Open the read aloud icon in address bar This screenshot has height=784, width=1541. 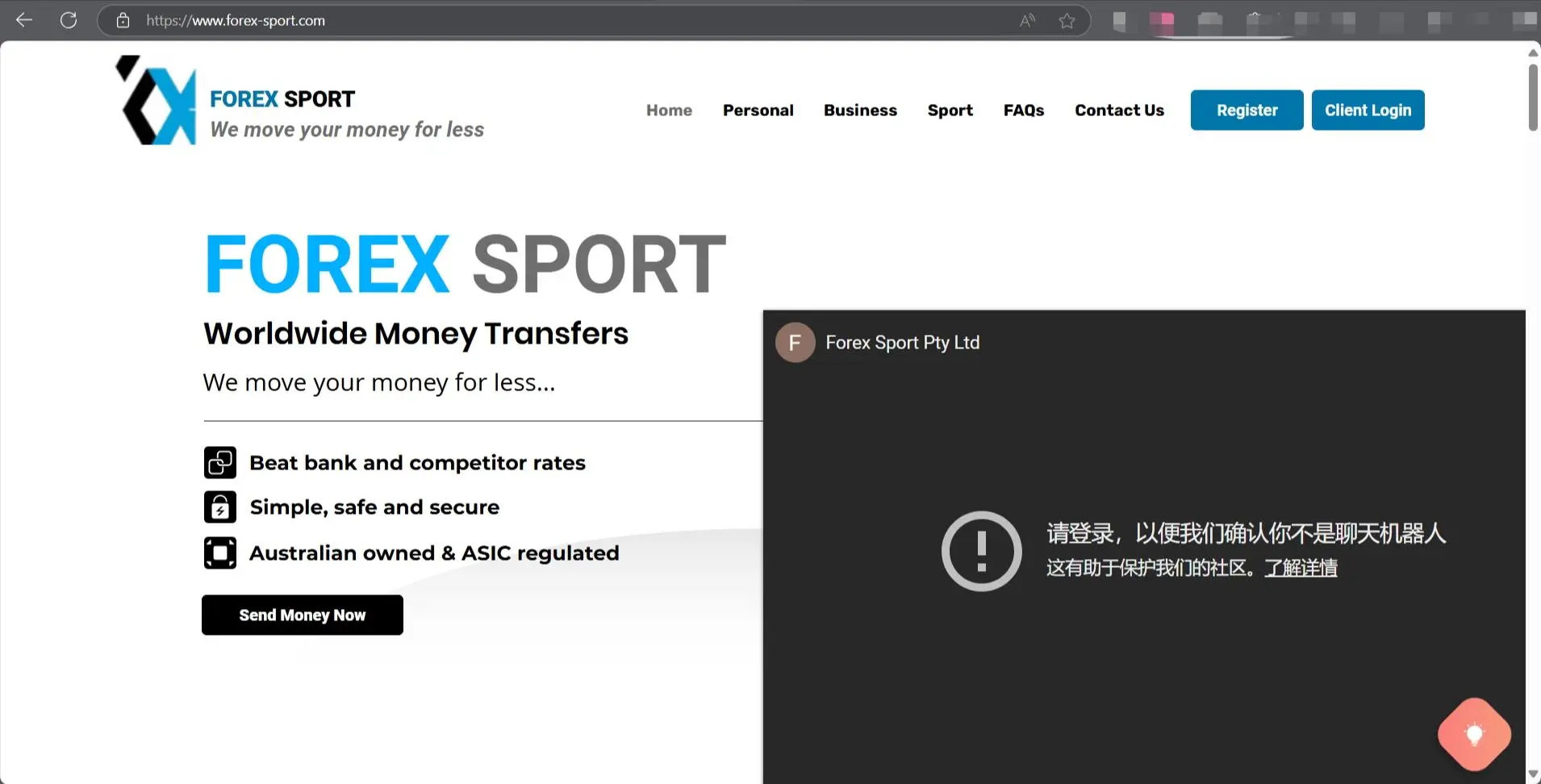pyautogui.click(x=1027, y=20)
